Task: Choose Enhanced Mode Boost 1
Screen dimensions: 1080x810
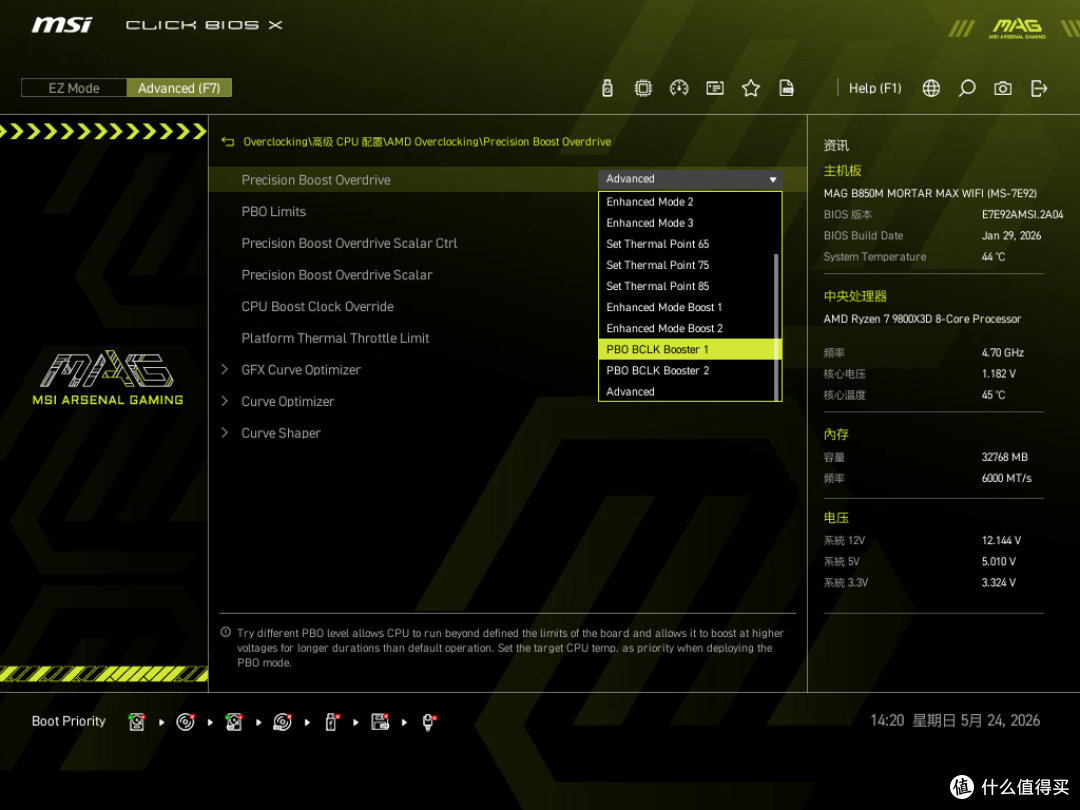Action: 689,307
